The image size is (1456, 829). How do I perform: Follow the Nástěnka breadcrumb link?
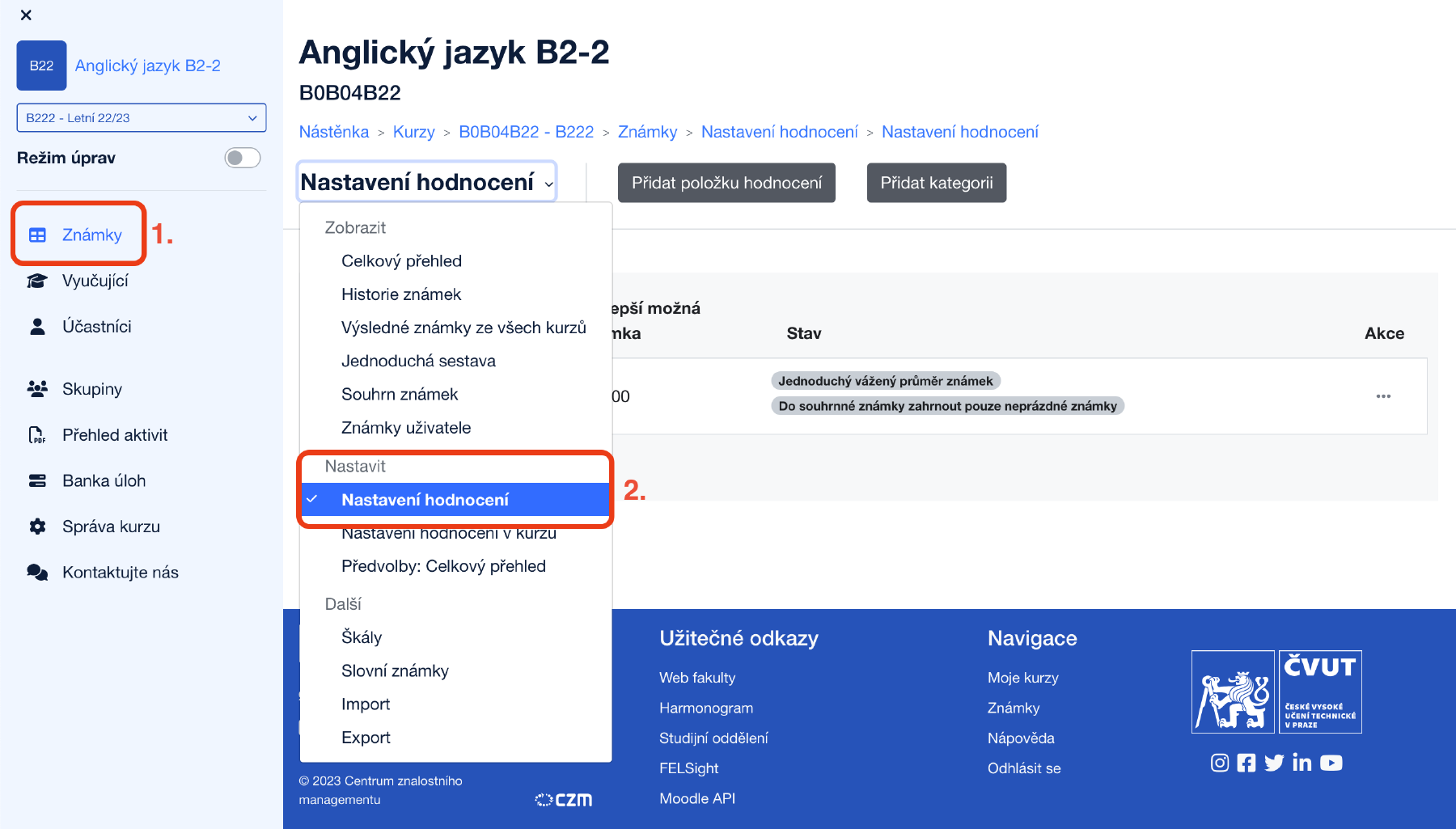coord(333,131)
